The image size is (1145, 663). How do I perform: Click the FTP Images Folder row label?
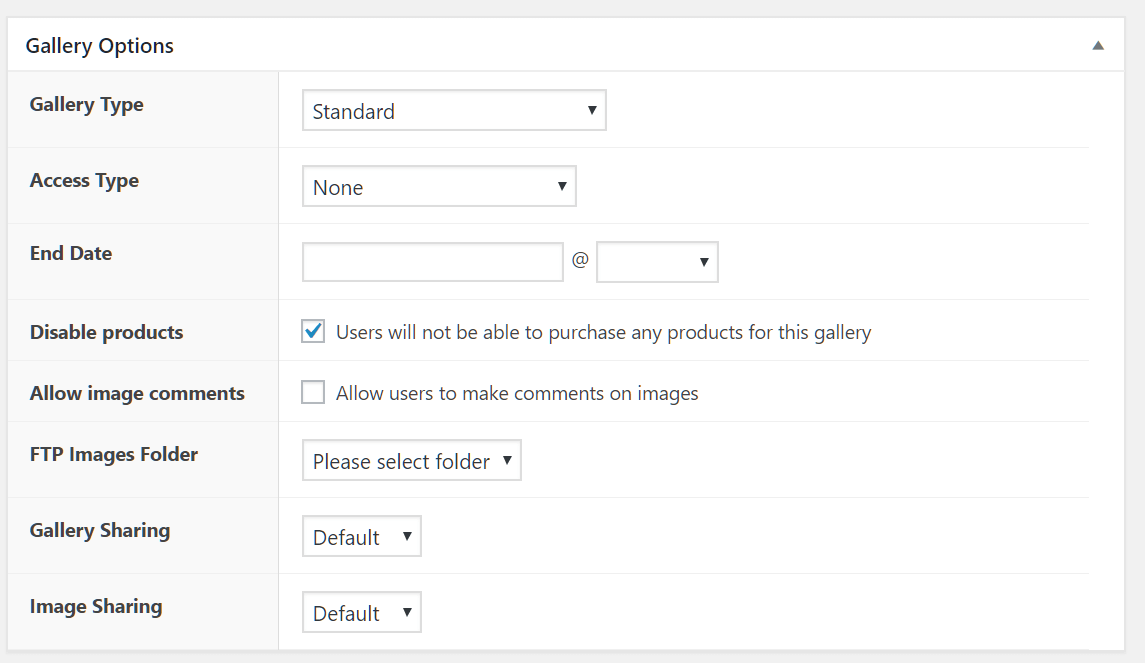114,454
